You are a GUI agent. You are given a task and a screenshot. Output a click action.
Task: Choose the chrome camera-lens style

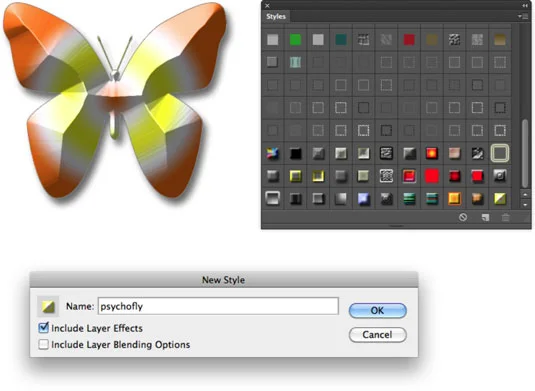point(500,176)
